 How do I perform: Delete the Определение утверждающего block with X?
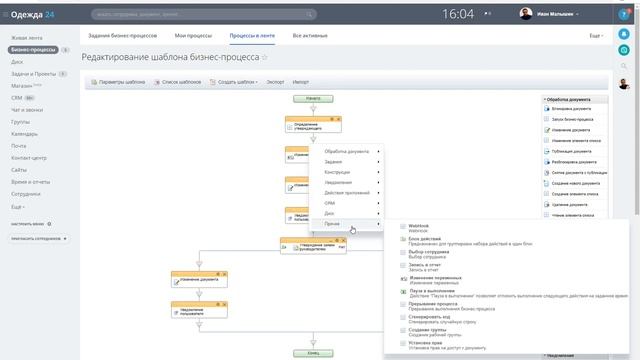click(338, 119)
